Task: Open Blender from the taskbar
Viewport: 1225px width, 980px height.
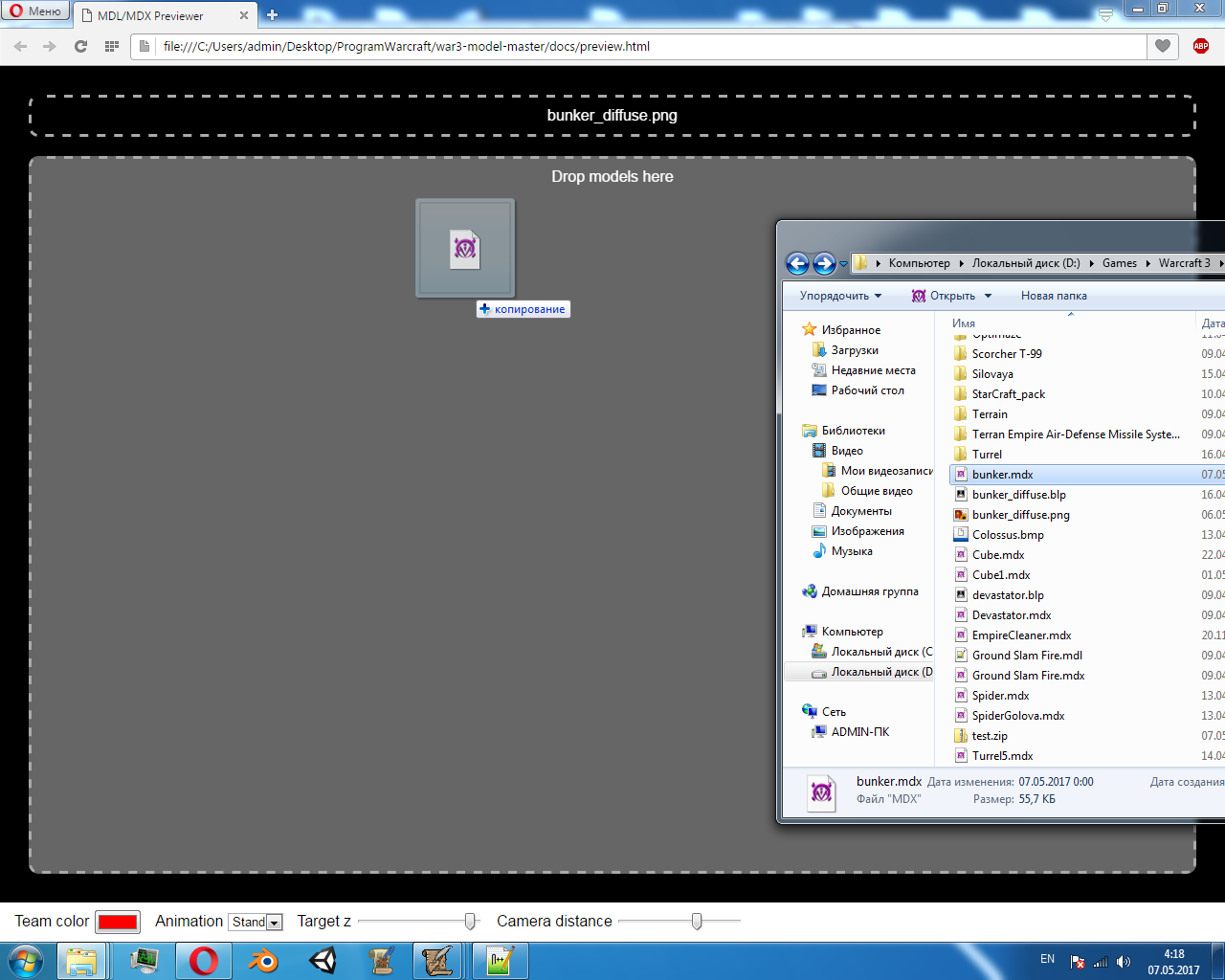Action: [262, 961]
